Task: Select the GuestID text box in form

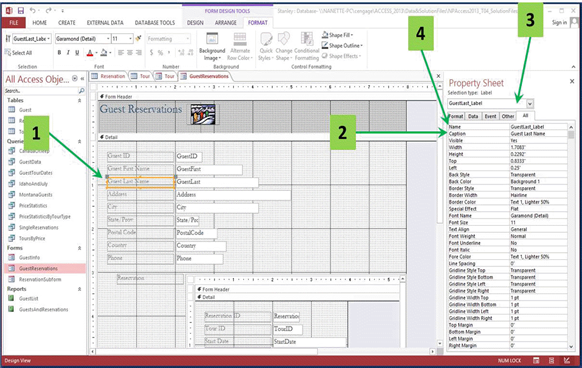Action: [x=189, y=156]
